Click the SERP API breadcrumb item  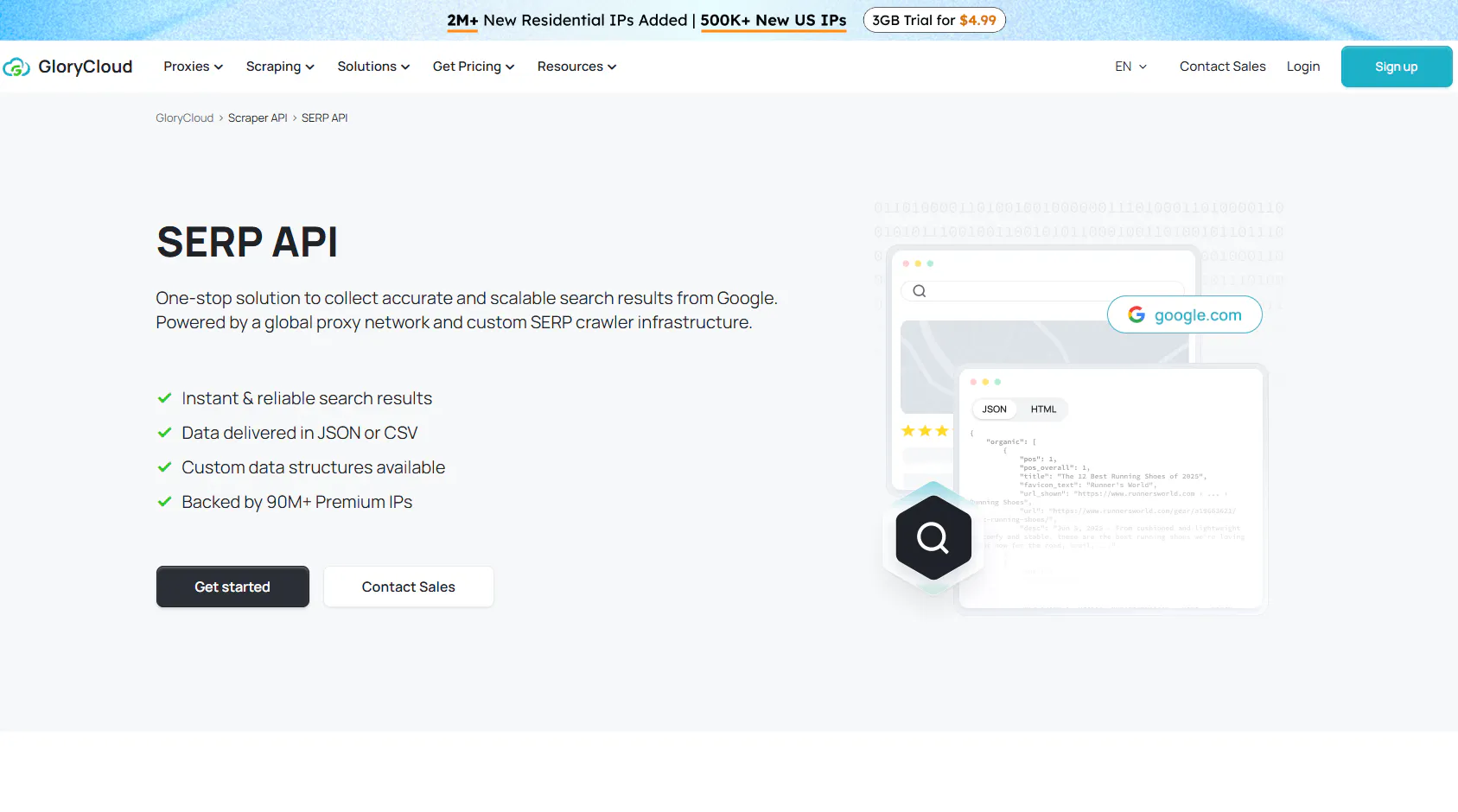[x=325, y=118]
